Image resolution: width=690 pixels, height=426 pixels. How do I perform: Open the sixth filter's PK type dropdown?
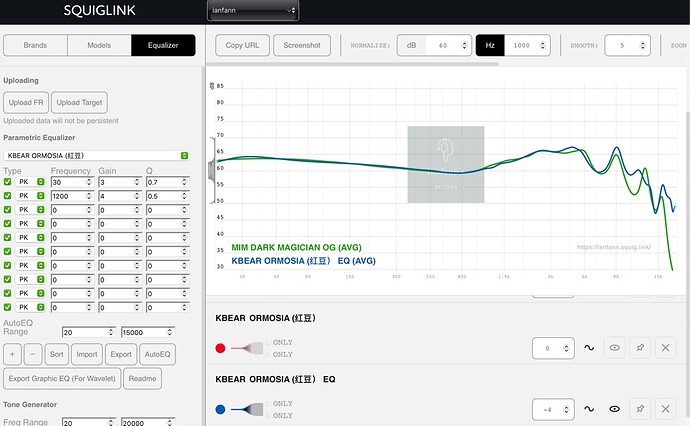coord(30,251)
